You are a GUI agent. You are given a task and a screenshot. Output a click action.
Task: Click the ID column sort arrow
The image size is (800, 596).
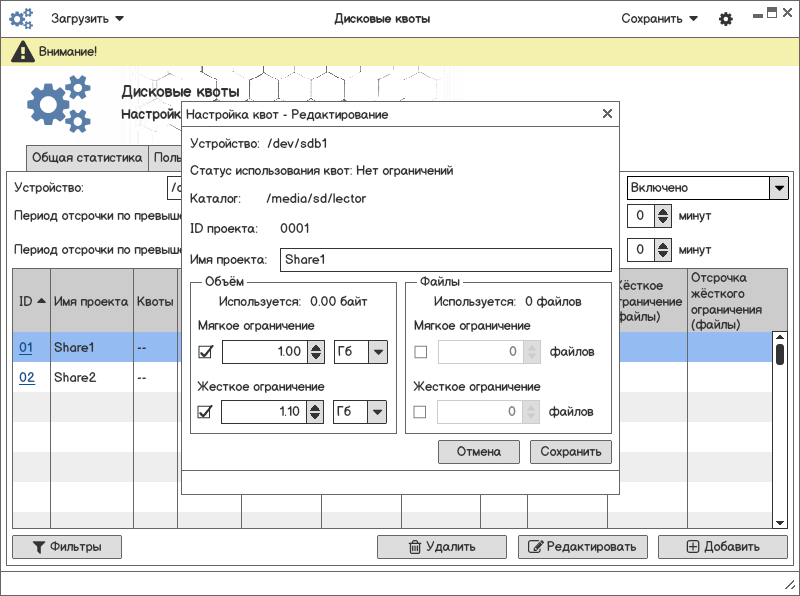pos(41,301)
